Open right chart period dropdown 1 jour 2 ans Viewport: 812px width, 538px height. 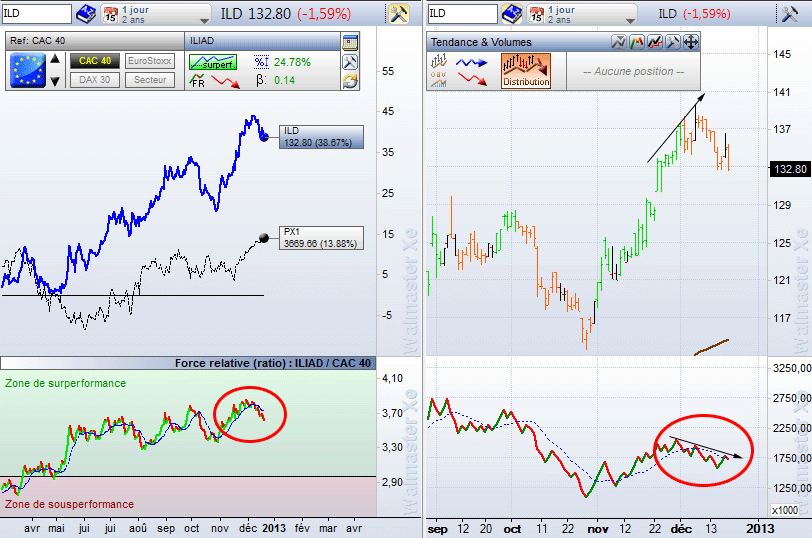point(582,14)
